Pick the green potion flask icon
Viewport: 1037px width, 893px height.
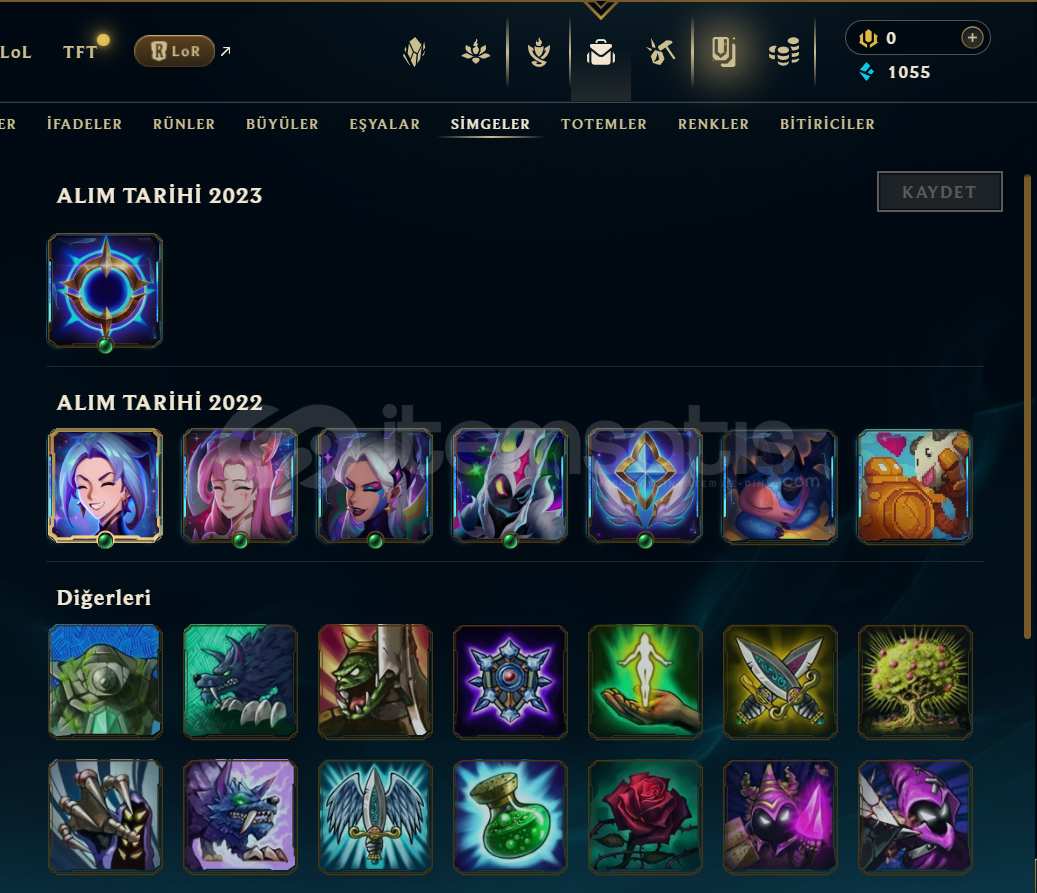pos(510,817)
